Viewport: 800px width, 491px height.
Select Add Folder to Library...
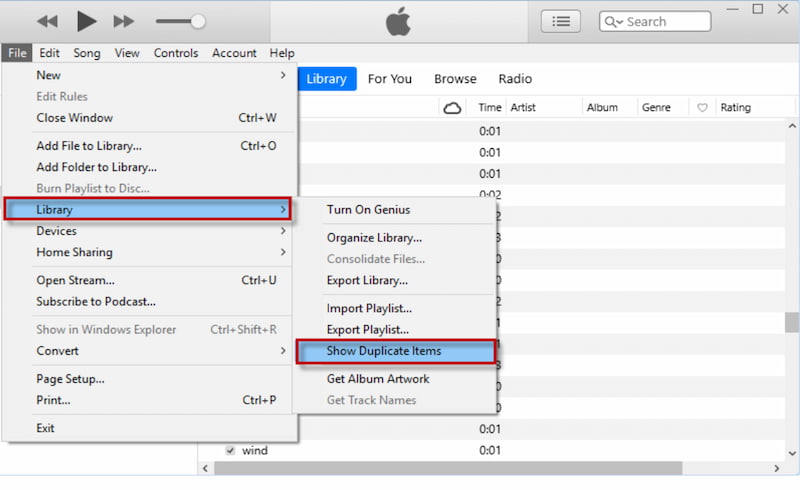point(148,167)
